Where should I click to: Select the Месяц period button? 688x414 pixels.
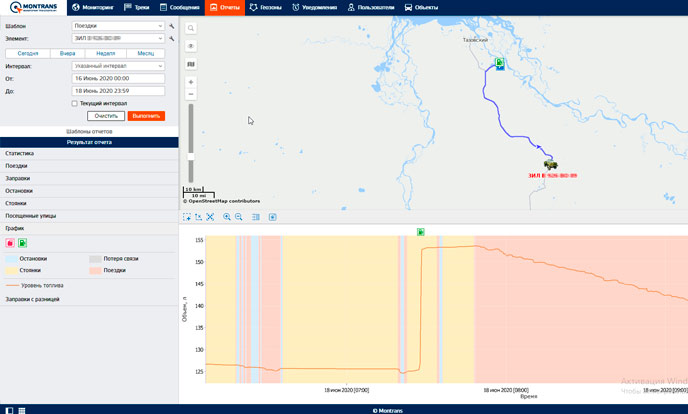click(146, 54)
